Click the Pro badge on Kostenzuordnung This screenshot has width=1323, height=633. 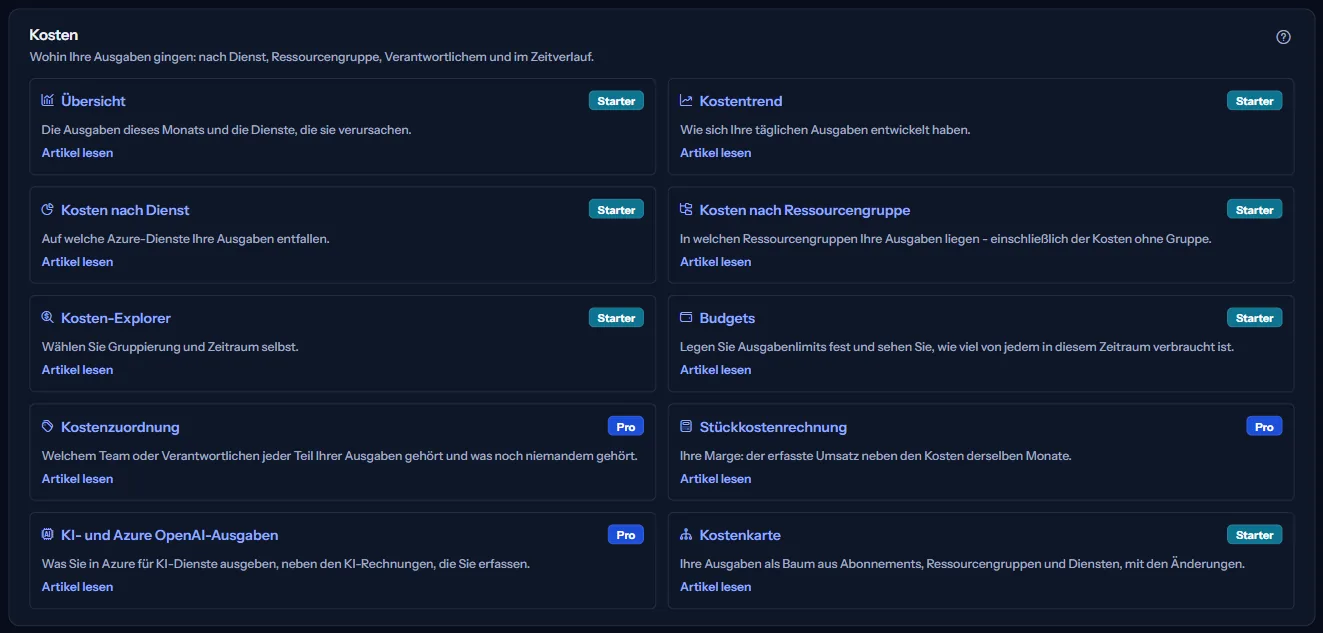tap(626, 427)
